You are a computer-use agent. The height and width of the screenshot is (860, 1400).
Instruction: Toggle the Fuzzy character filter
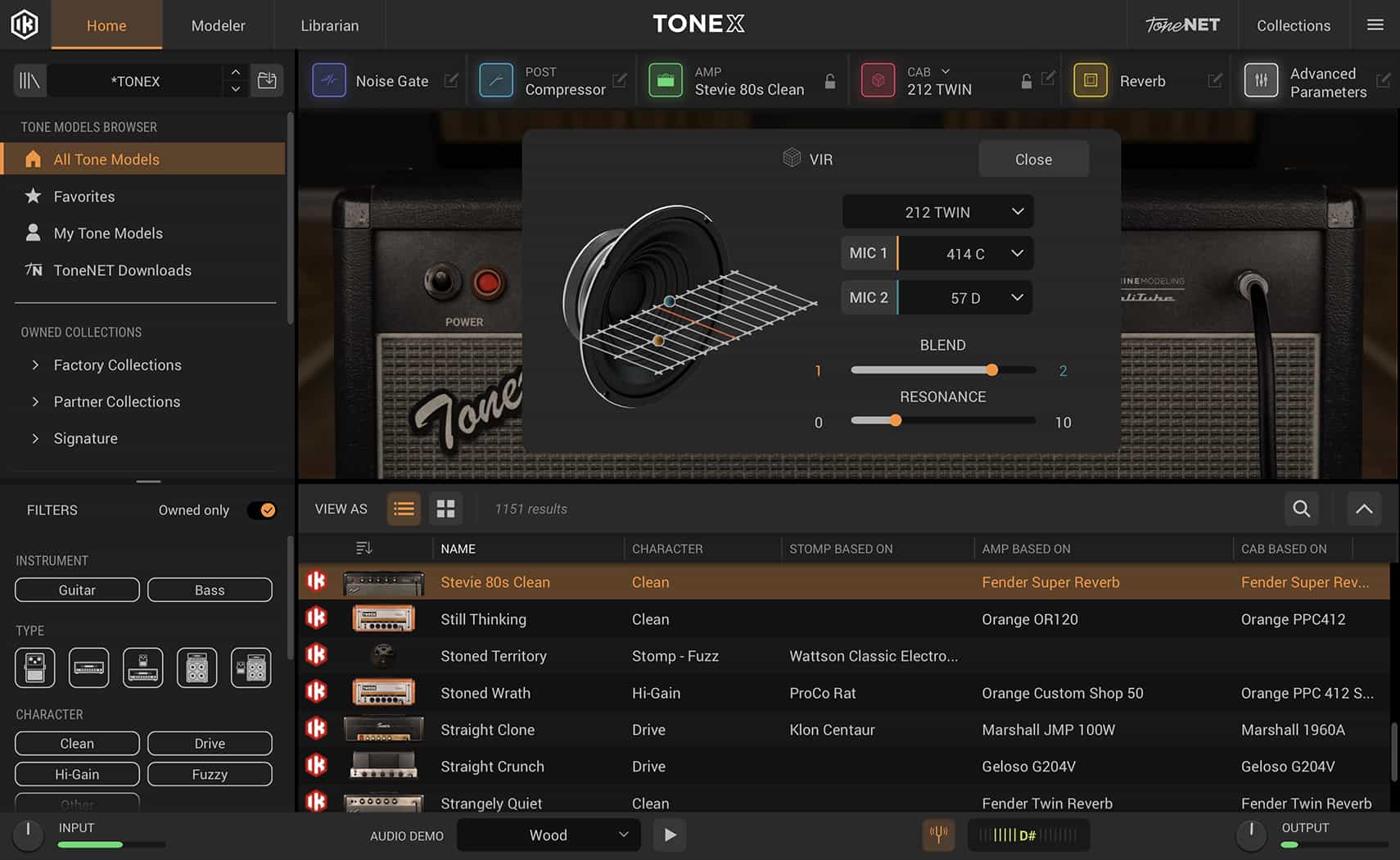point(210,774)
